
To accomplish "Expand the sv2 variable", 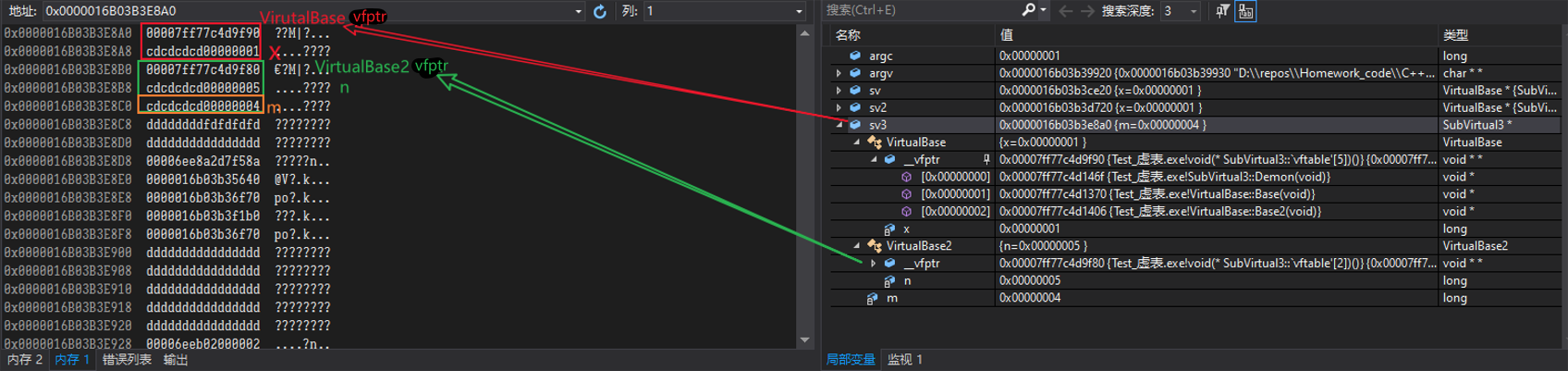I will tap(839, 107).
